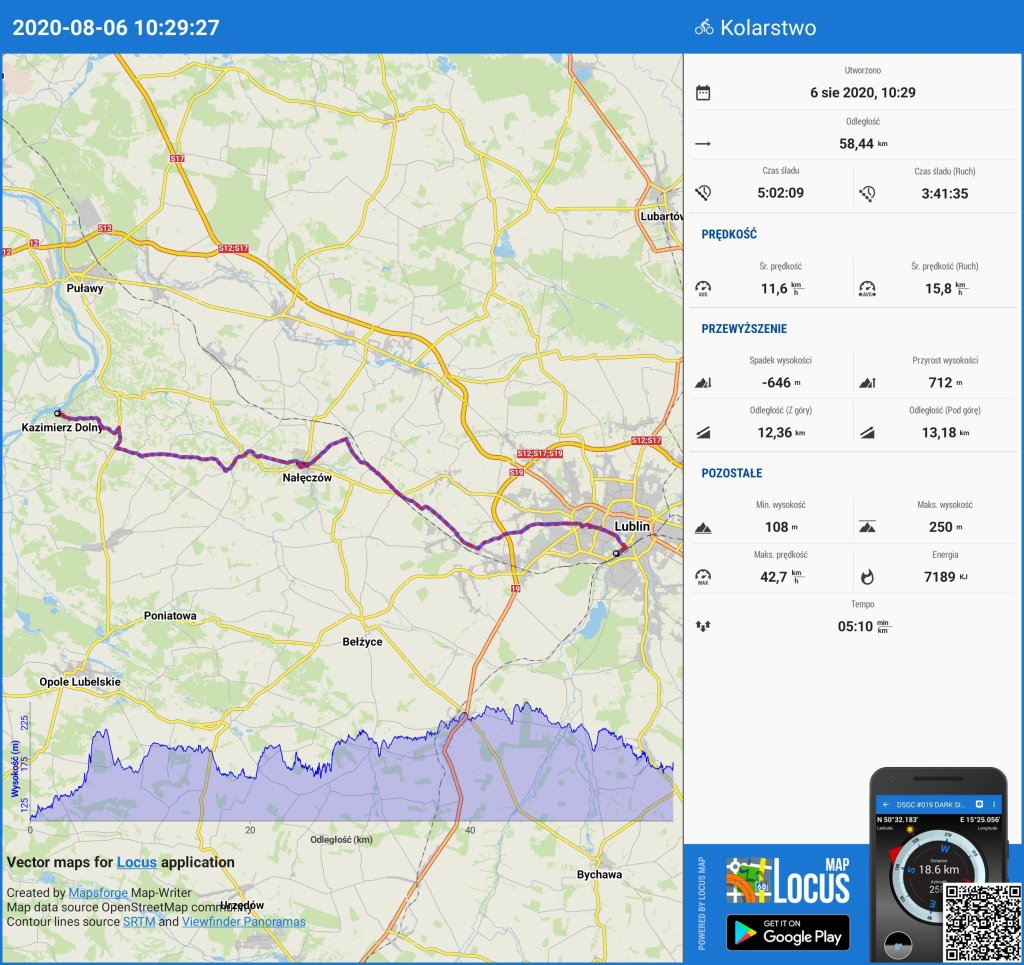Click the elevation gain icon beside 712 m
1024x965 pixels.
pyautogui.click(x=866, y=382)
